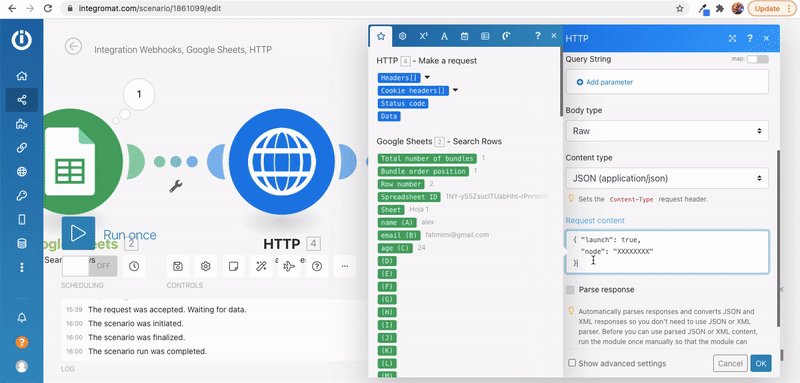Image resolution: width=800 pixels, height=383 pixels.
Task: Click browser Update button
Action: (x=771, y=9)
